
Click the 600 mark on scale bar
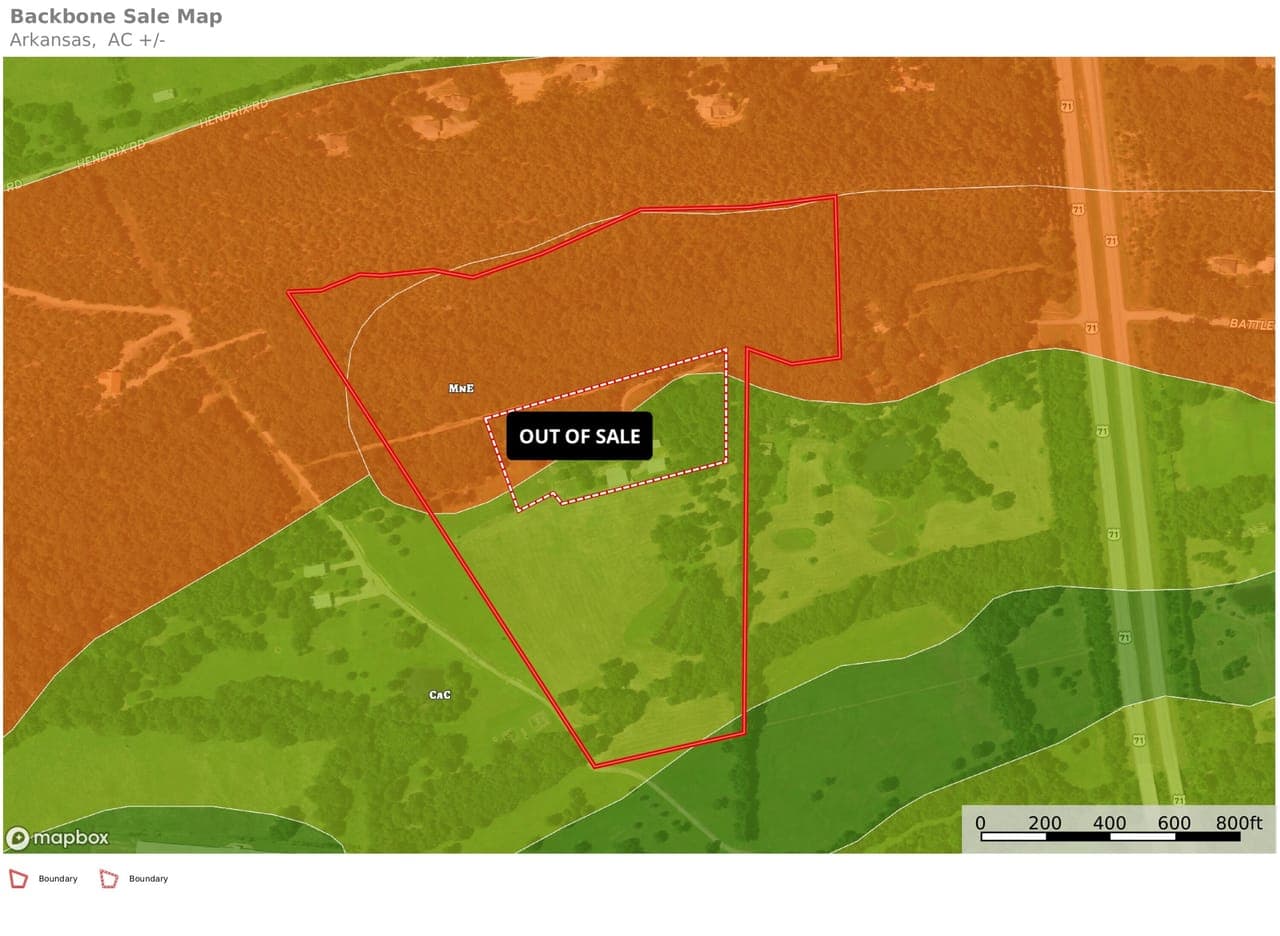pos(1174,822)
